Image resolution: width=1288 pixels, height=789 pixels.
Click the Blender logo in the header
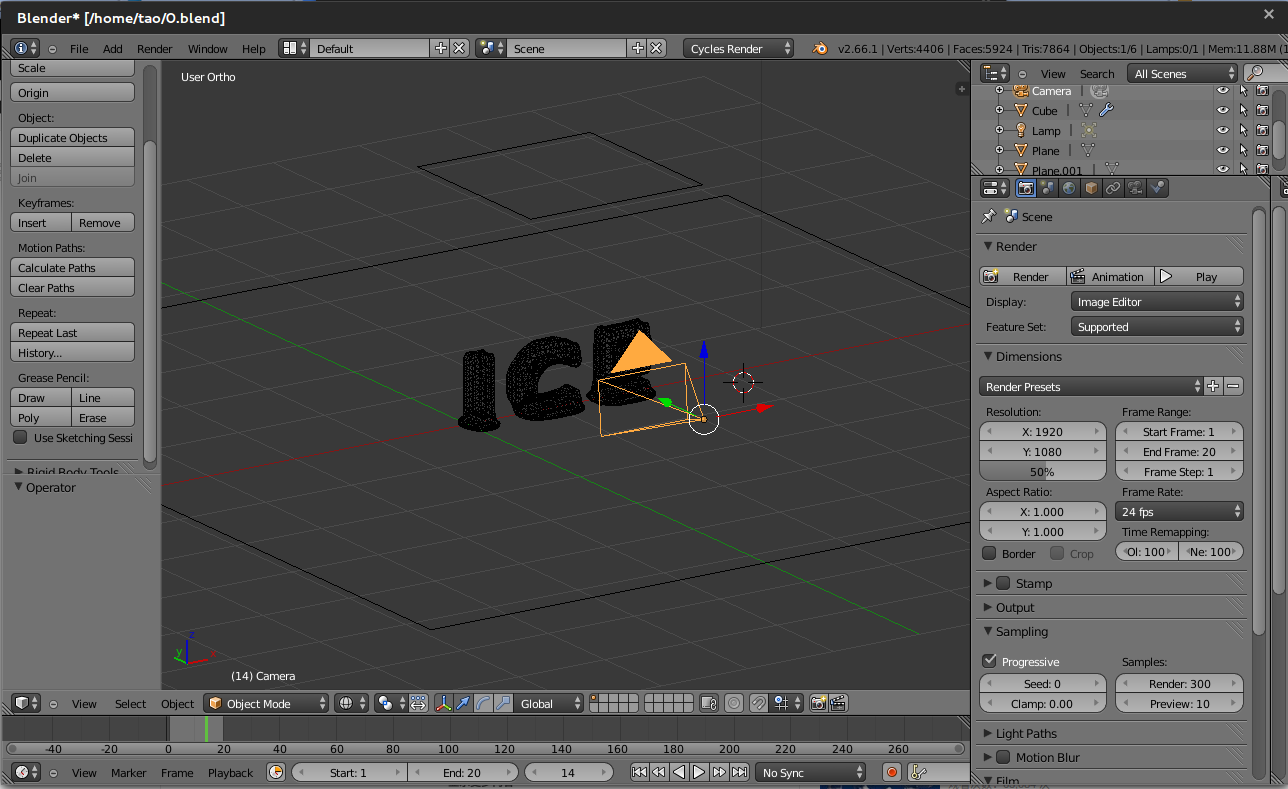(820, 48)
